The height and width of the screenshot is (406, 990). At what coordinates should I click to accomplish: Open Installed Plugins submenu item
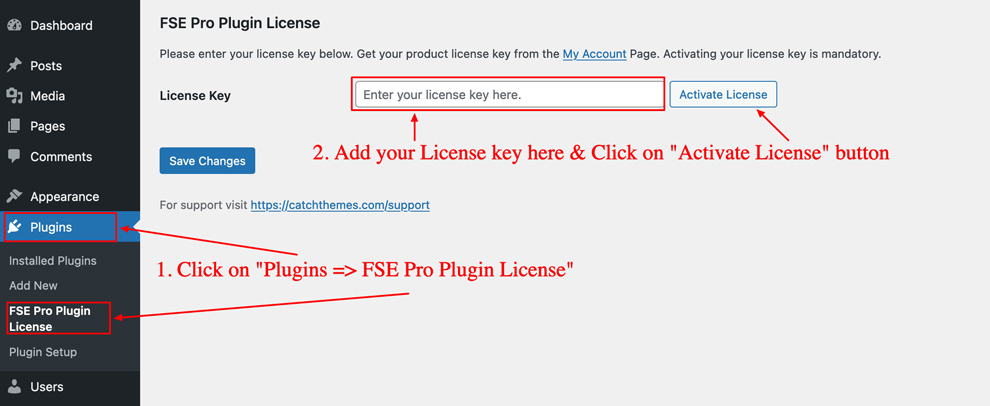coord(53,261)
